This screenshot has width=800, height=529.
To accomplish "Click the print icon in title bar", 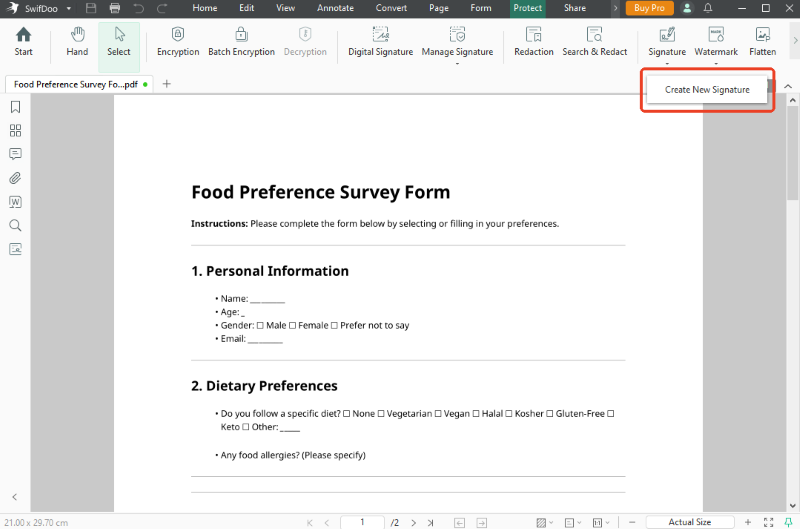I will pyautogui.click(x=115, y=8).
